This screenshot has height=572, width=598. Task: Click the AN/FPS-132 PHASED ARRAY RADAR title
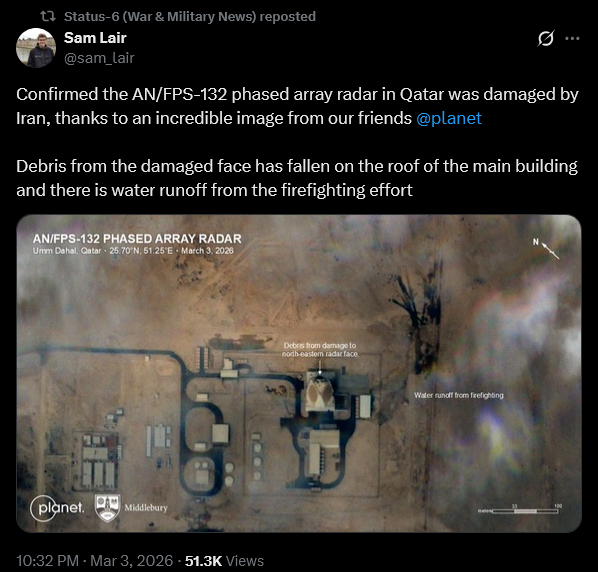point(137,239)
